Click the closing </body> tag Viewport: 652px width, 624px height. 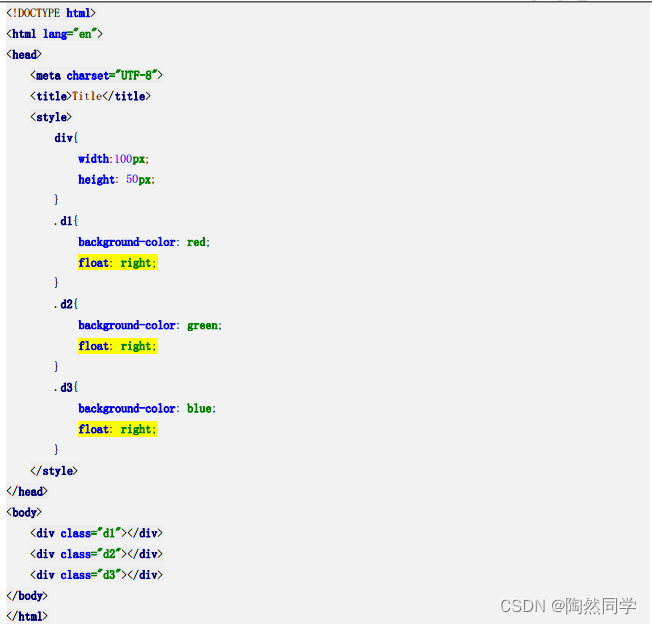[x=27, y=596]
